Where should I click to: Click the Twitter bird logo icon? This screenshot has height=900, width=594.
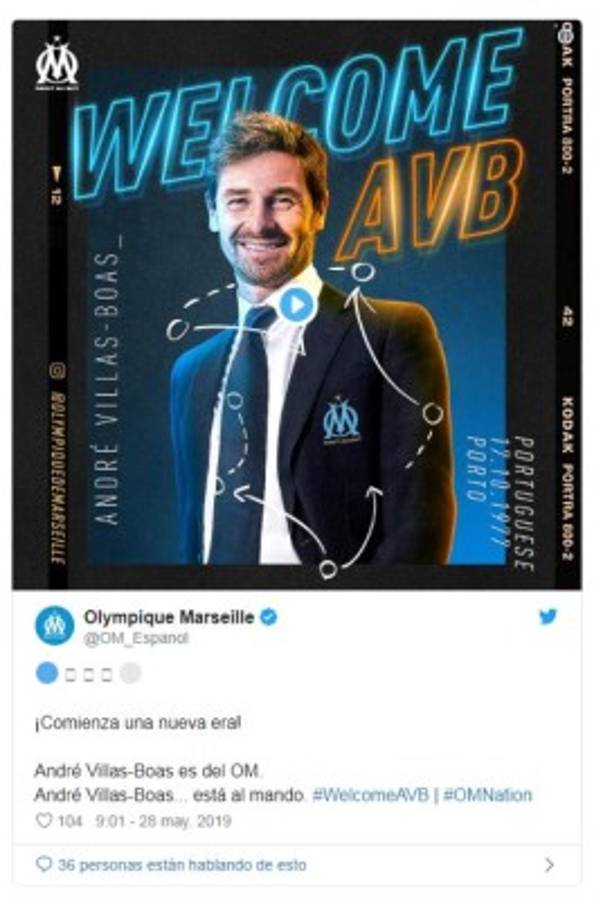click(547, 617)
